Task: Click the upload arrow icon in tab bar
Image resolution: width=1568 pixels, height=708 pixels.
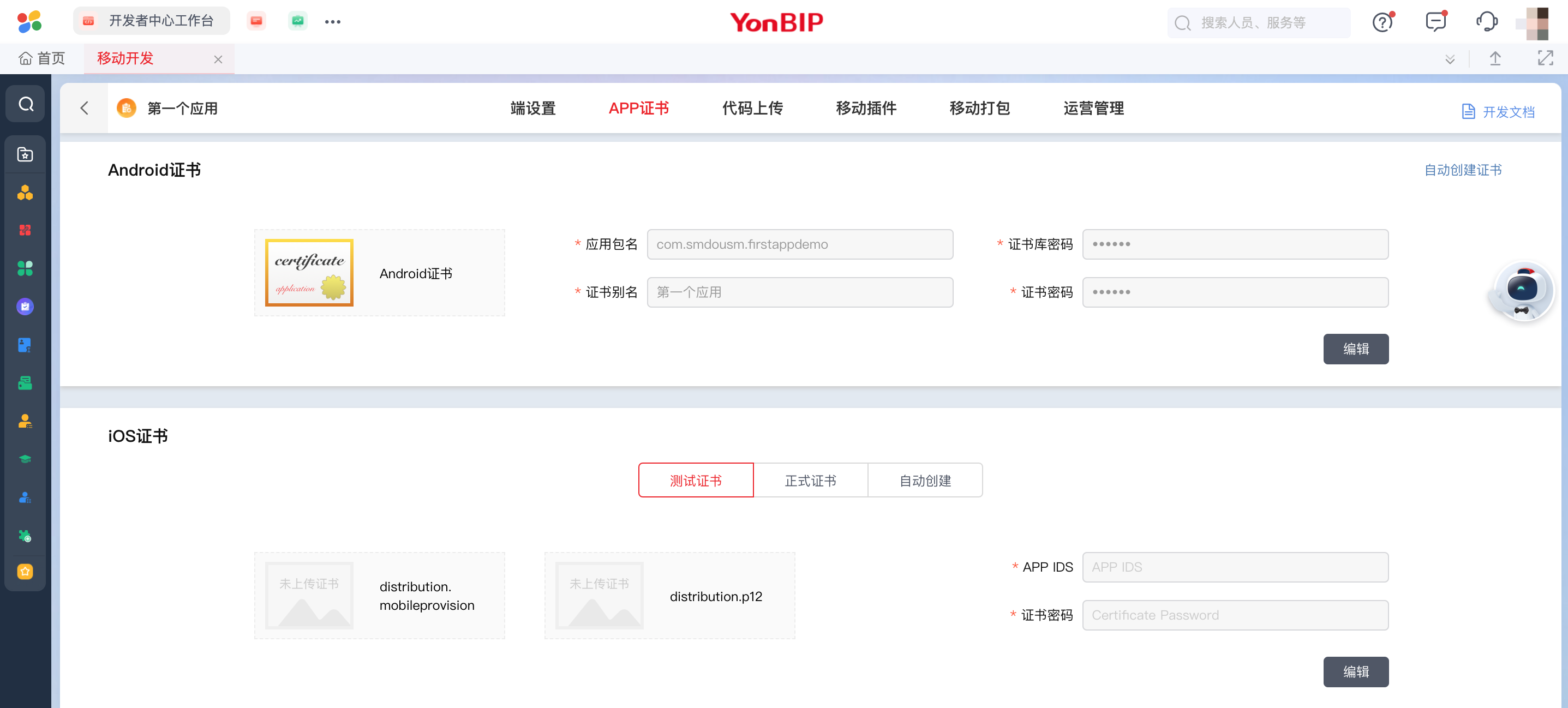Action: pyautogui.click(x=1495, y=58)
